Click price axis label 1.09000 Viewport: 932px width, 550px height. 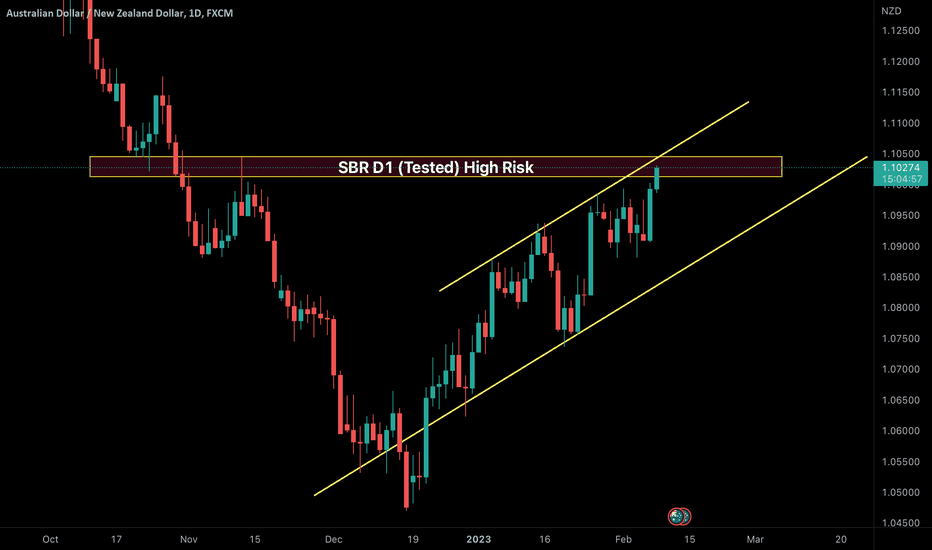pos(900,246)
